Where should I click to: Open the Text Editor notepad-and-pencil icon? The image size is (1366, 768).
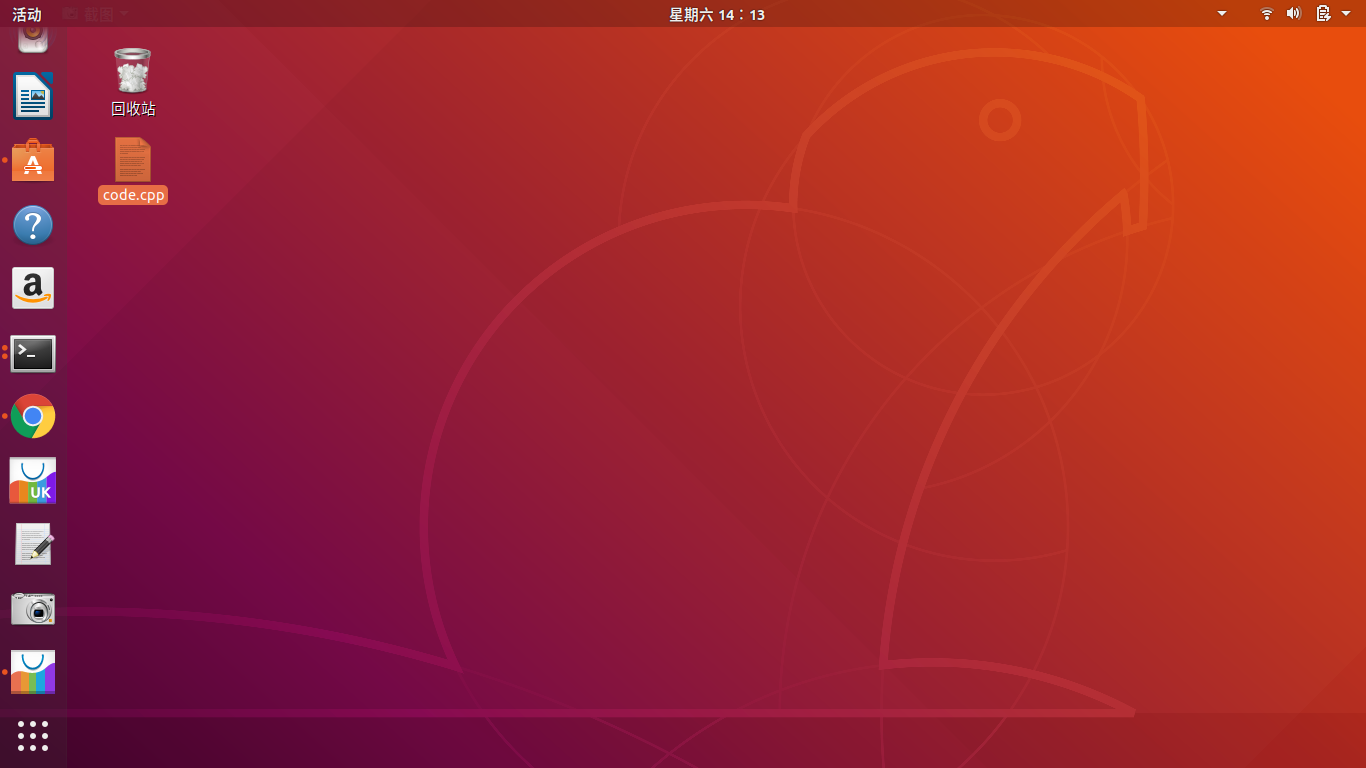(33, 545)
